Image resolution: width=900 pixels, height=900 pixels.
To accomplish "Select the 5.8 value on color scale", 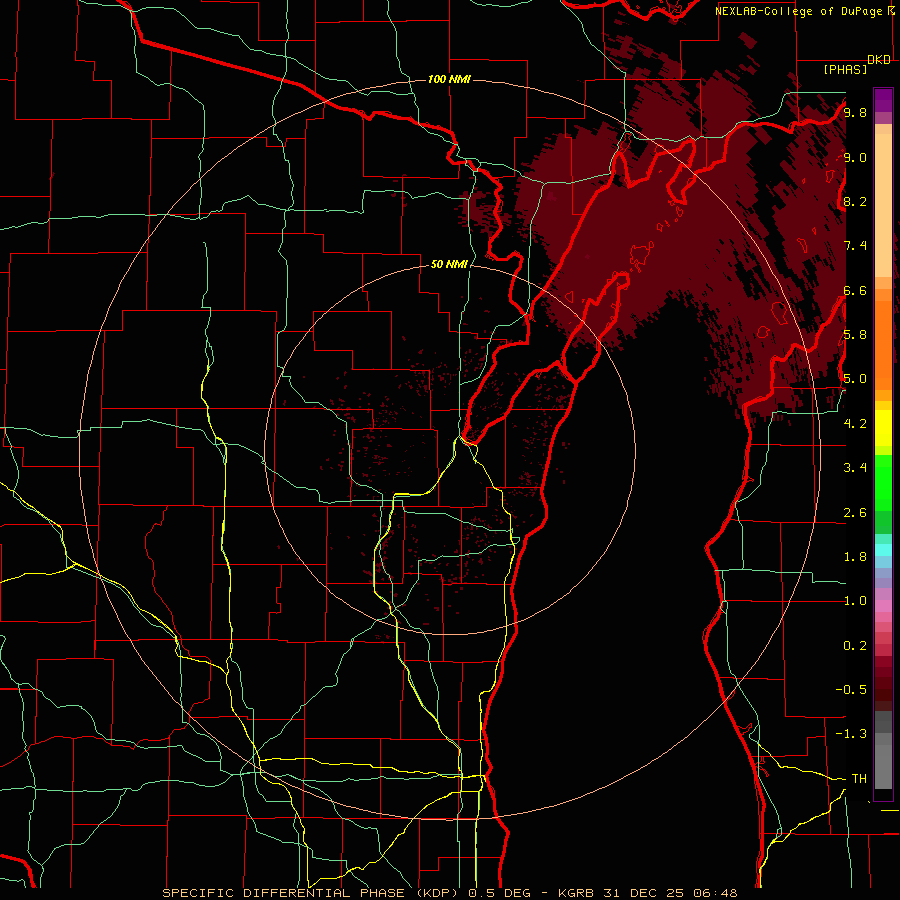I will click(855, 335).
